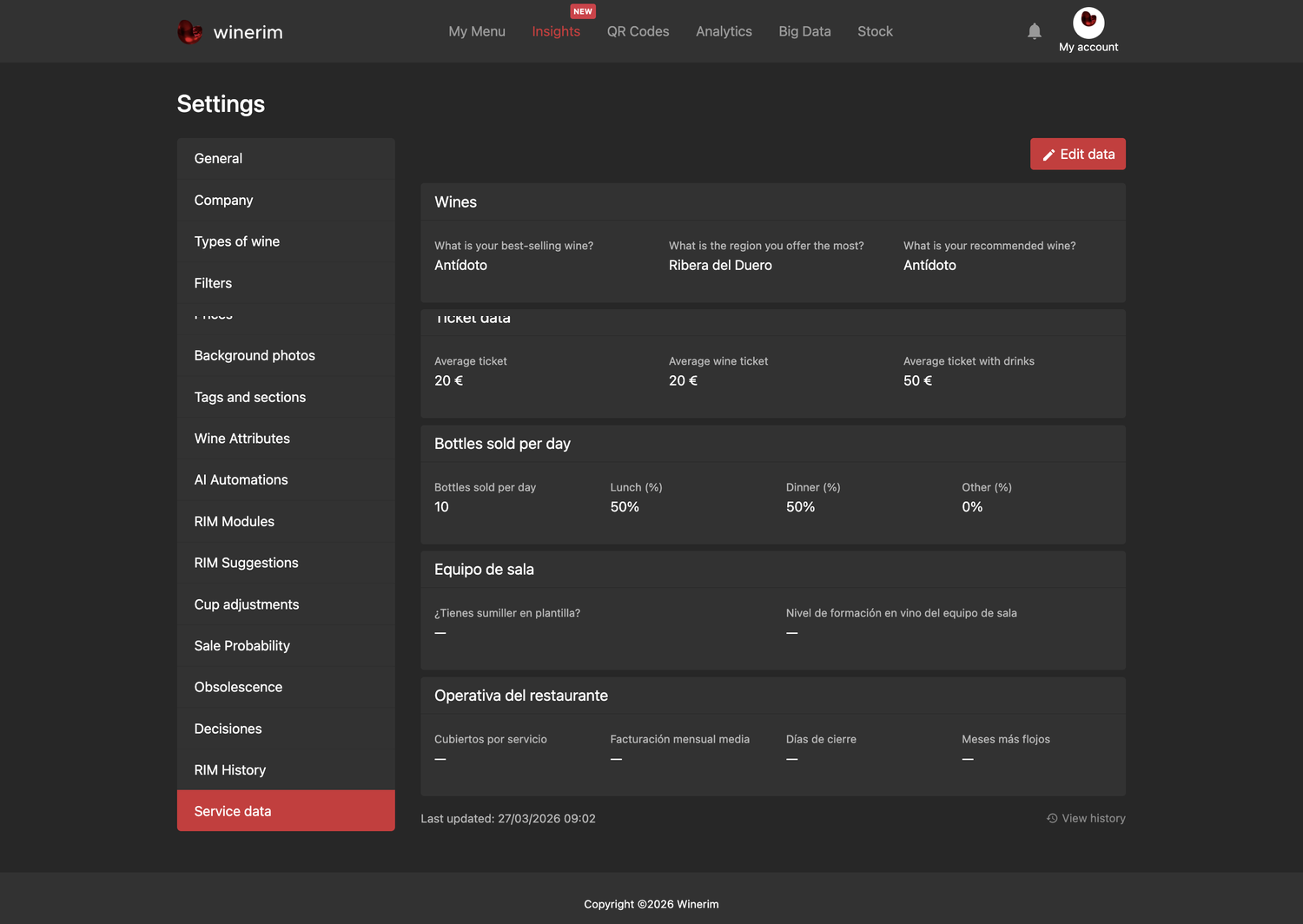Viewport: 1303px width, 924px height.
Task: Click the clock icon beside View history
Action: pos(1052,818)
